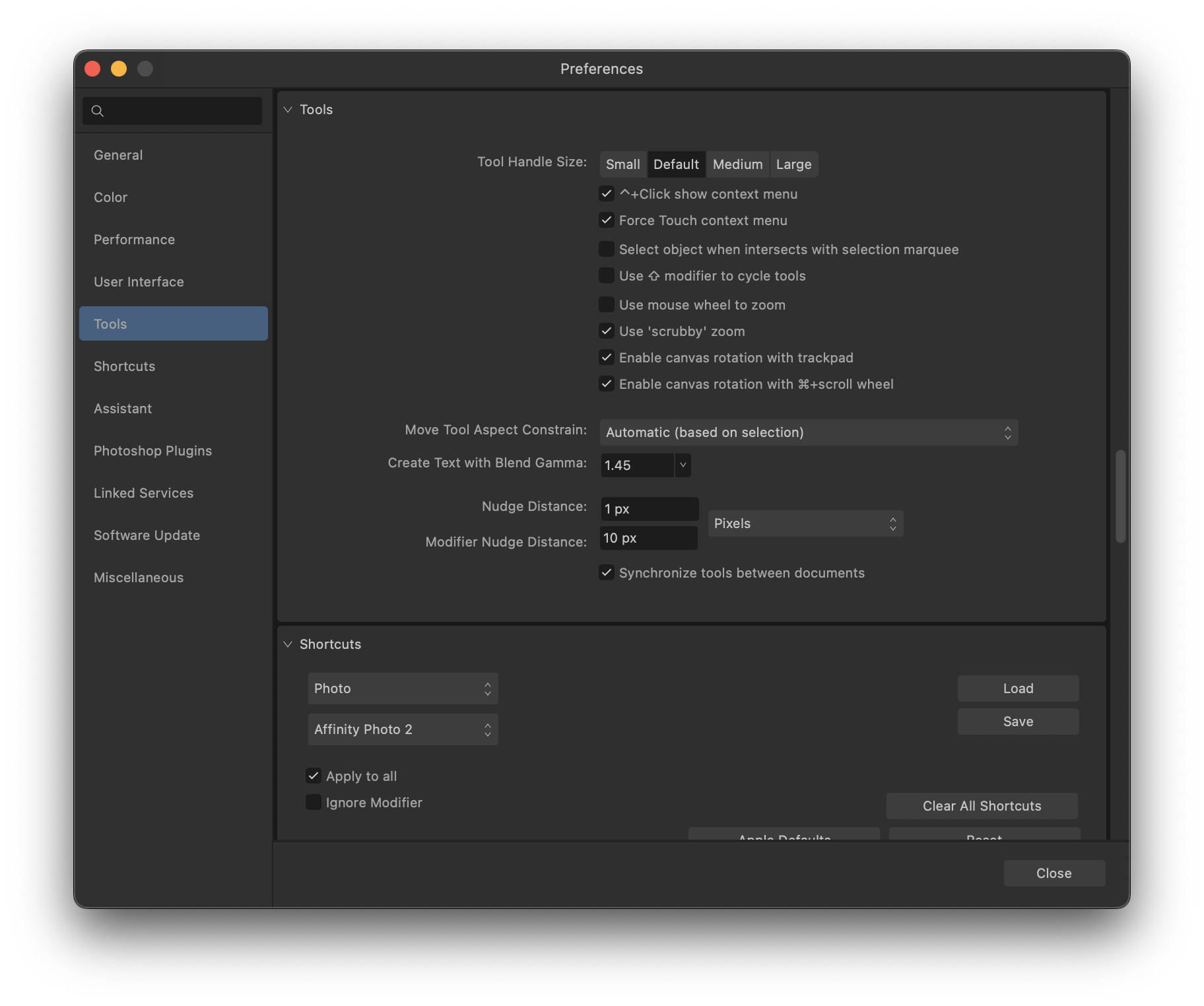Select the User Interface section

[139, 281]
